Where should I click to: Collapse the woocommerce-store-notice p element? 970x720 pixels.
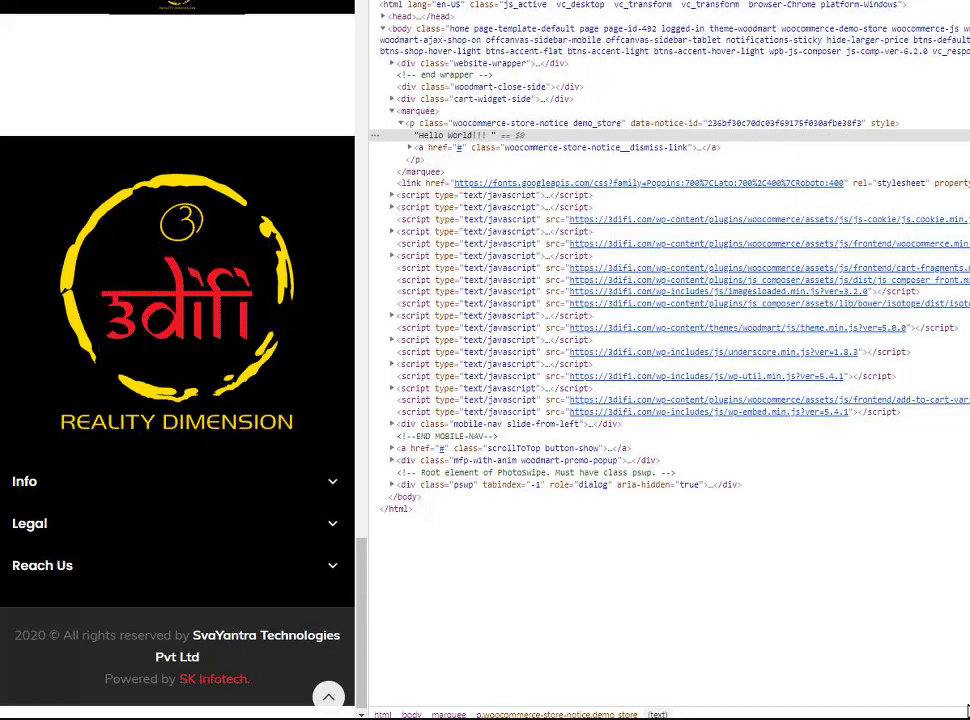tap(401, 123)
